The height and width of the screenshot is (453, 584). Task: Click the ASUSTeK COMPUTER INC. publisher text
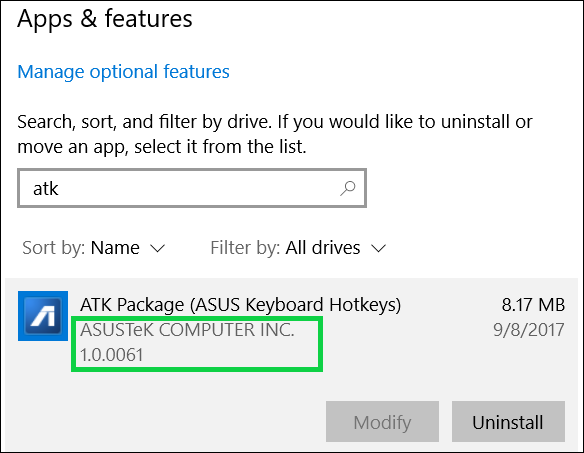(x=187, y=330)
